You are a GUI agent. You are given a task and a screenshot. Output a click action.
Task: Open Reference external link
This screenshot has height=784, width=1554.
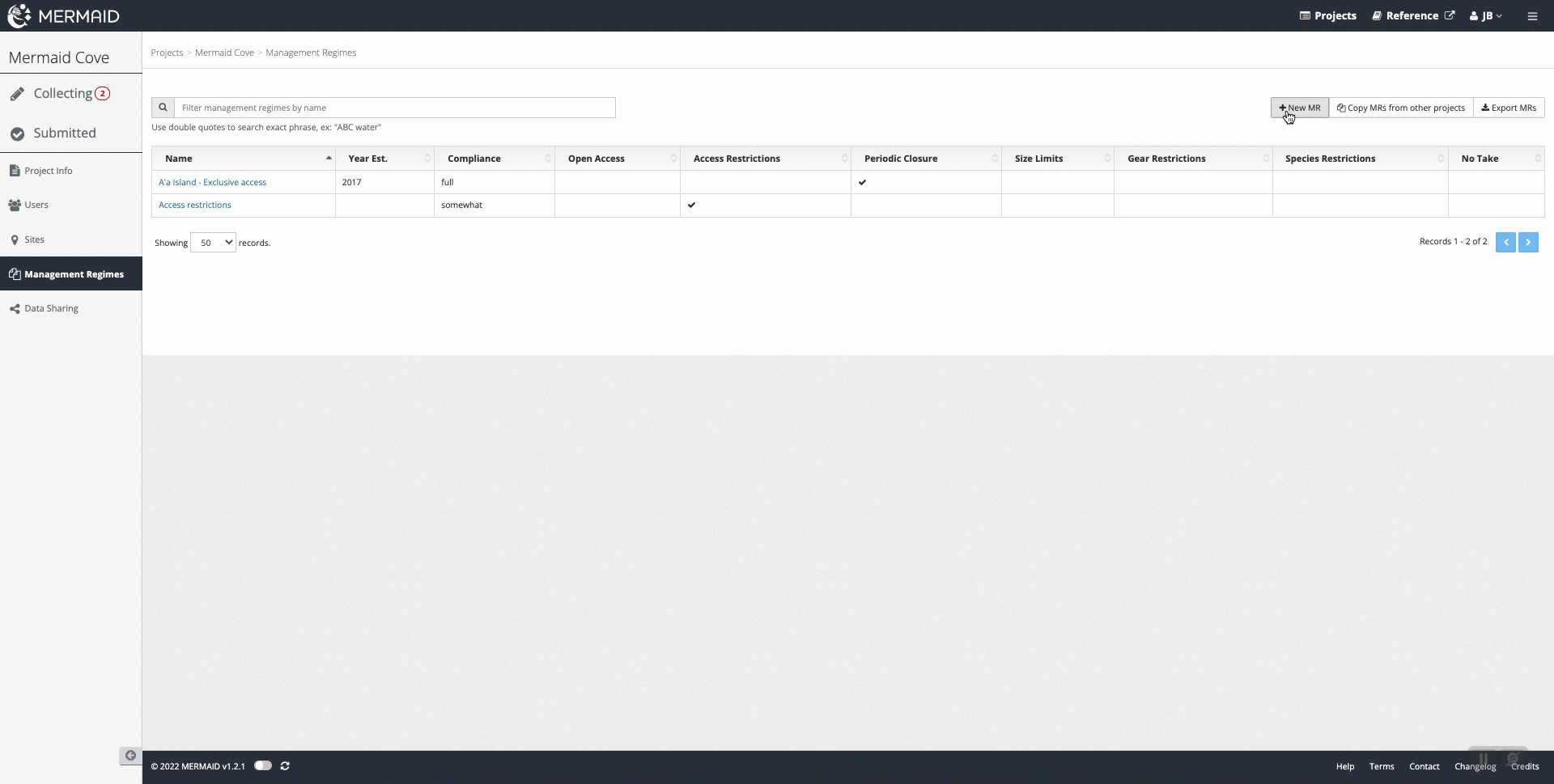pos(1412,16)
